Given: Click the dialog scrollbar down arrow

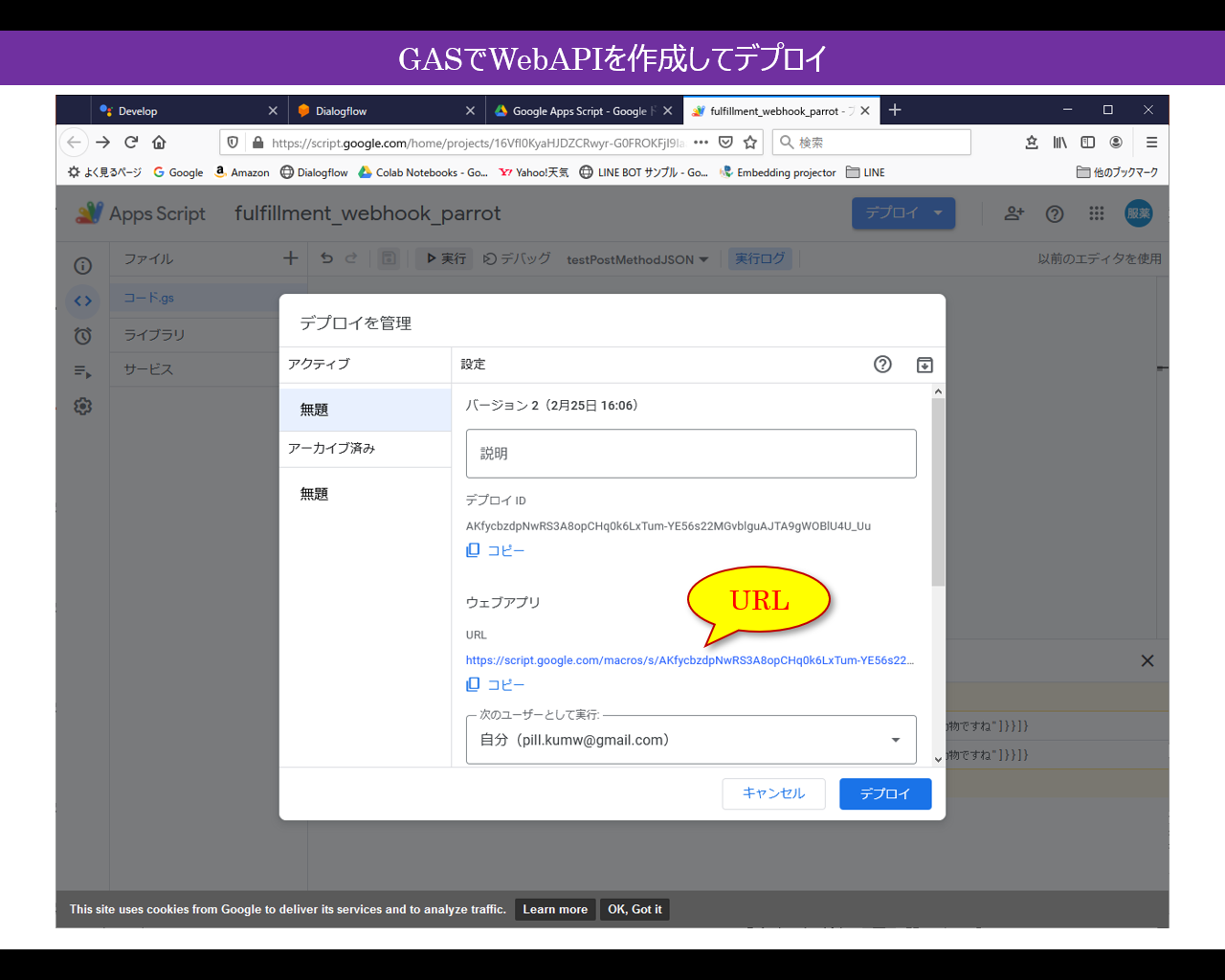Looking at the screenshot, I should point(938,759).
